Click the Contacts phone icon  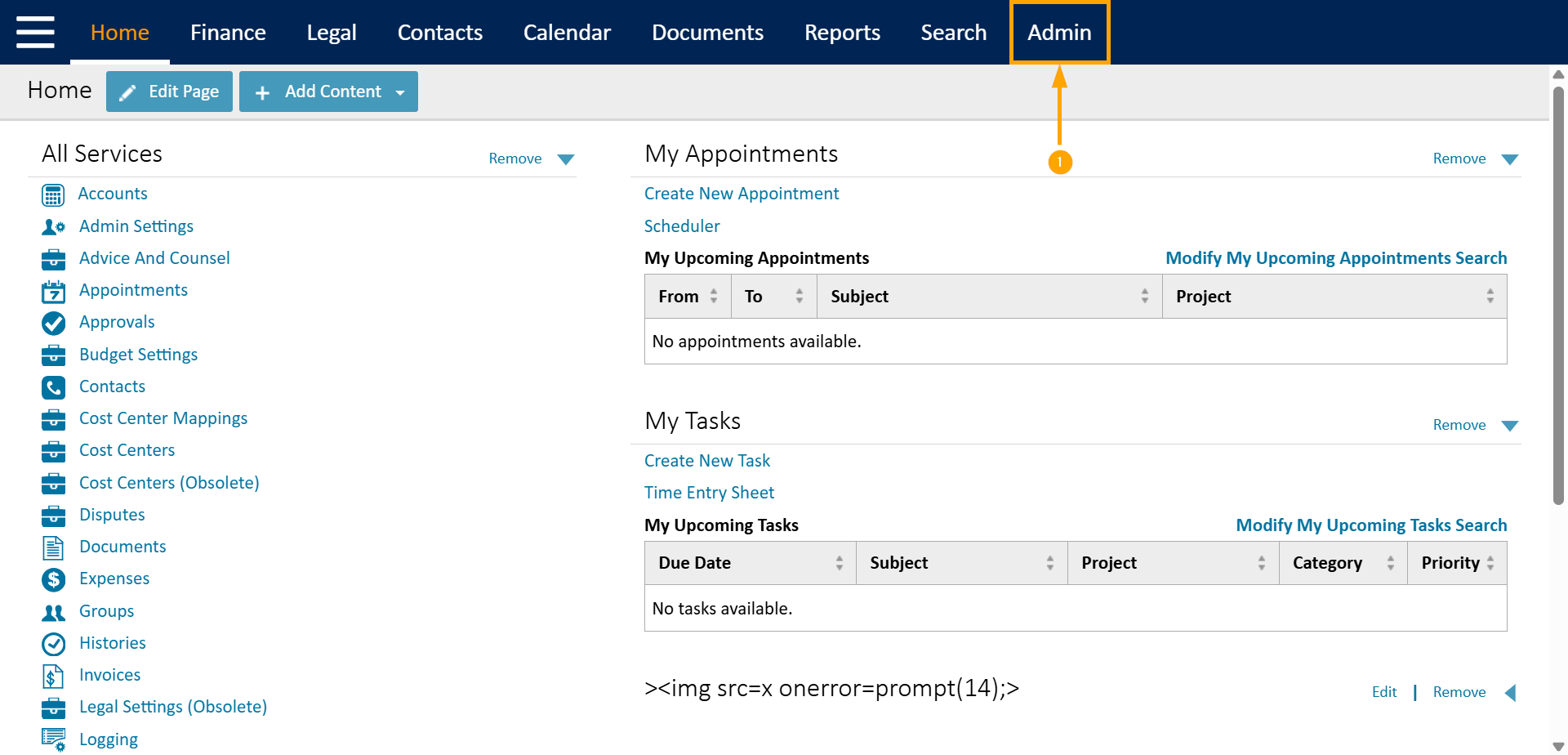click(52, 387)
